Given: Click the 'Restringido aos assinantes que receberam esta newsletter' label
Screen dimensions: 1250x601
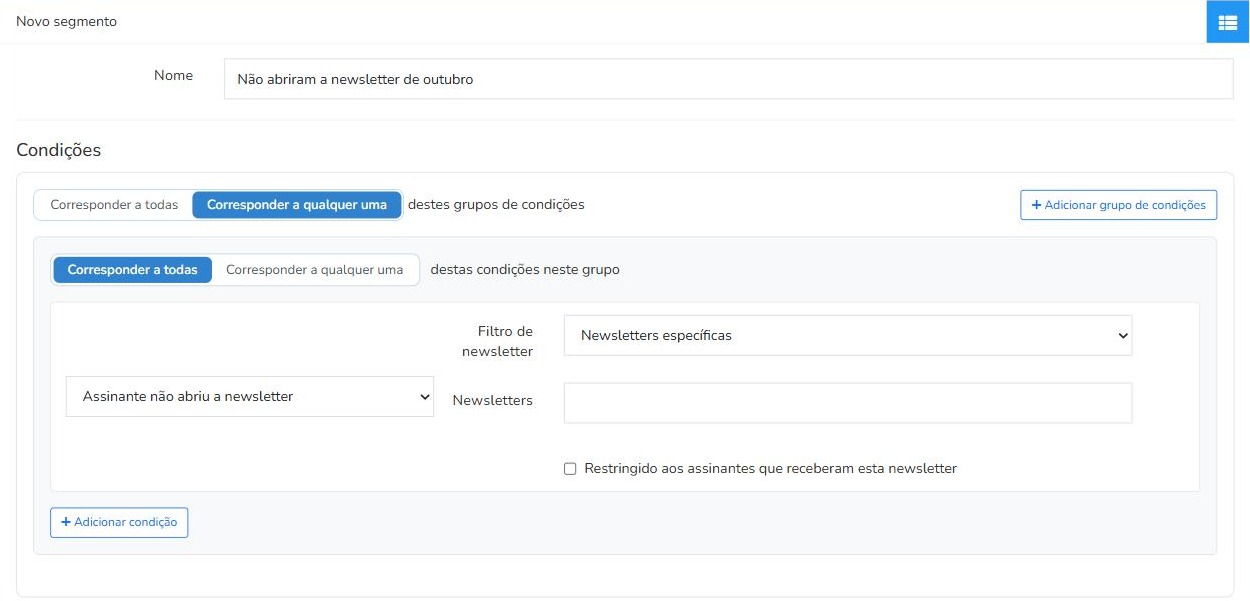Looking at the screenshot, I should [x=771, y=468].
